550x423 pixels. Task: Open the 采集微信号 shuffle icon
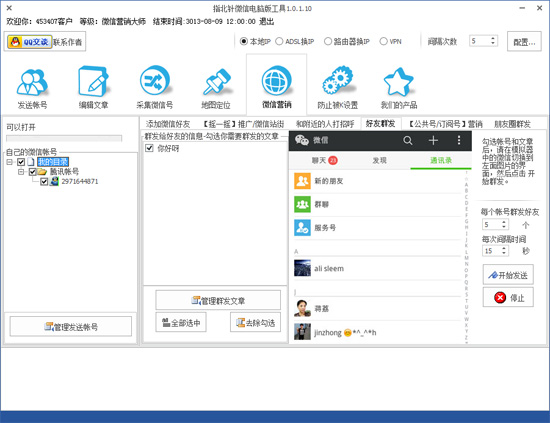pyautogui.click(x=155, y=81)
